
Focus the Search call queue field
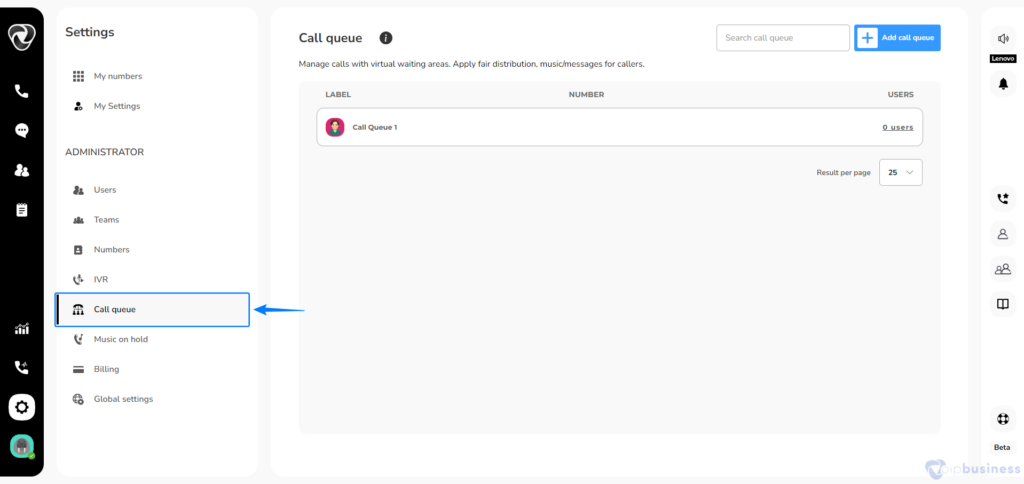[782, 38]
